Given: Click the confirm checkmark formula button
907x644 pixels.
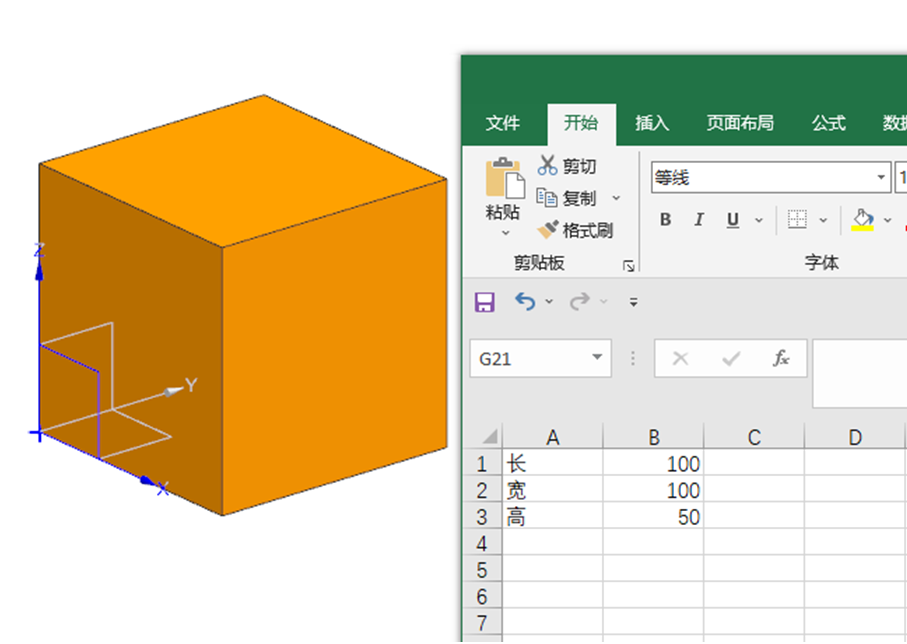Looking at the screenshot, I should pos(731,359).
